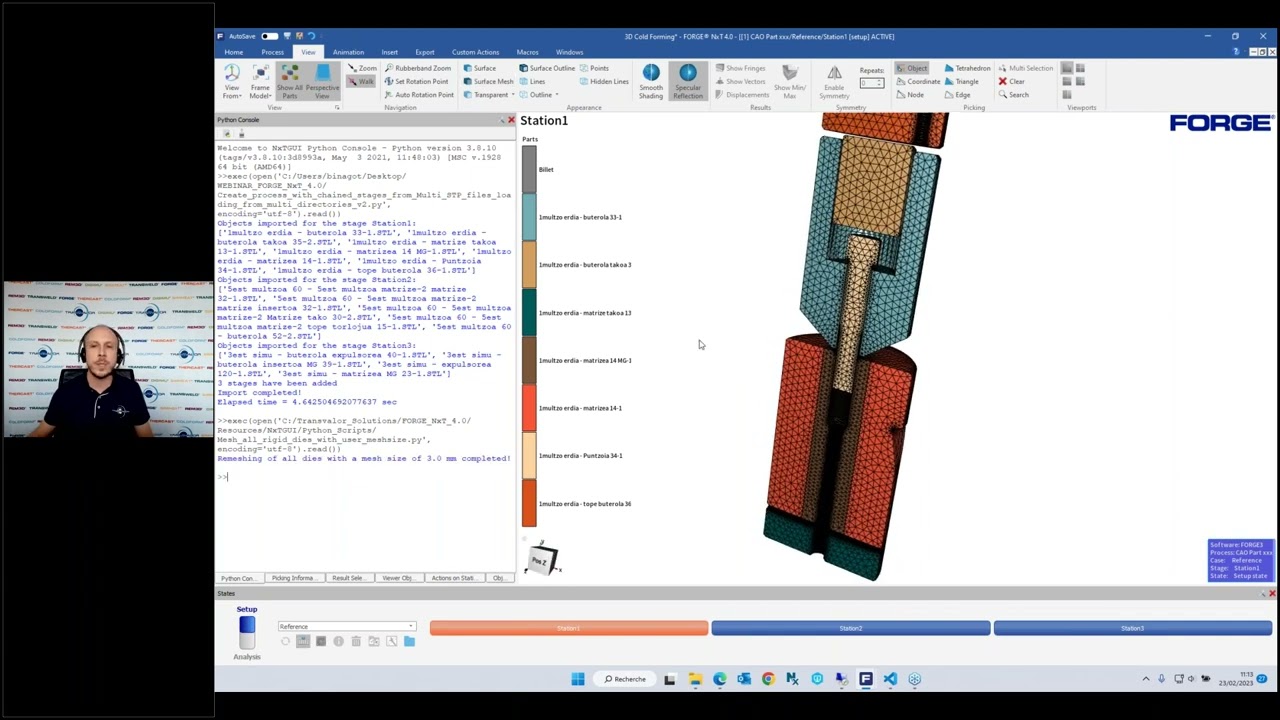
Task: Select the Station2 stage bar
Action: coord(850,628)
